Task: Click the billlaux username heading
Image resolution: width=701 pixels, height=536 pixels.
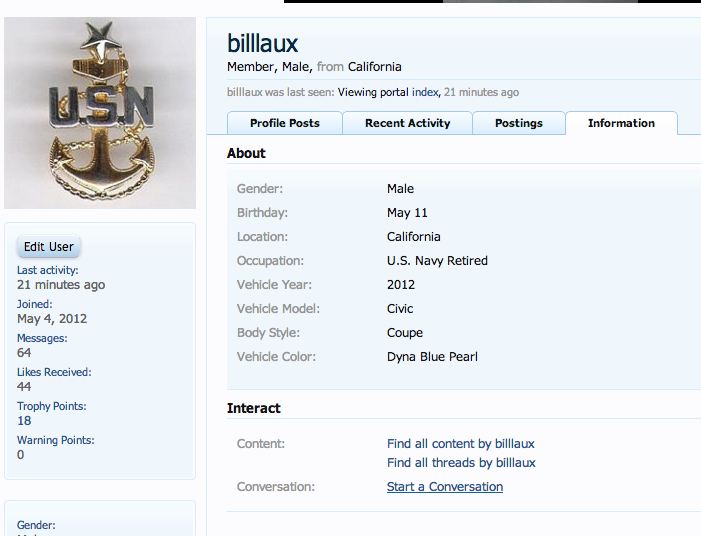Action: click(x=262, y=43)
